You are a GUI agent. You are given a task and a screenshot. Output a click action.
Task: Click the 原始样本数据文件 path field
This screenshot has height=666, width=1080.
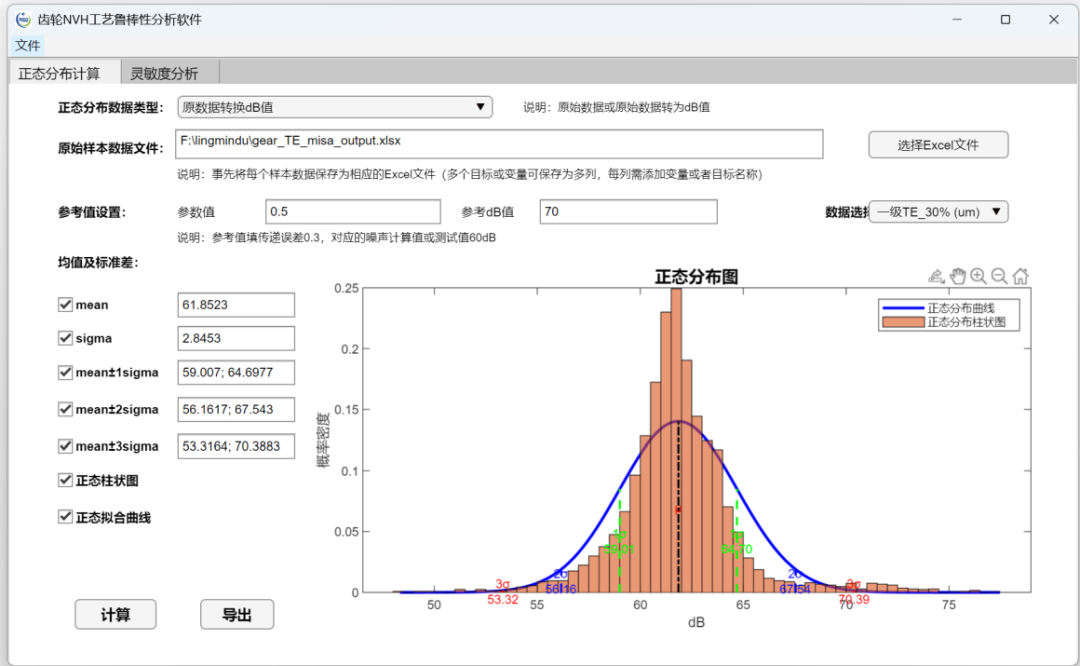coord(499,144)
